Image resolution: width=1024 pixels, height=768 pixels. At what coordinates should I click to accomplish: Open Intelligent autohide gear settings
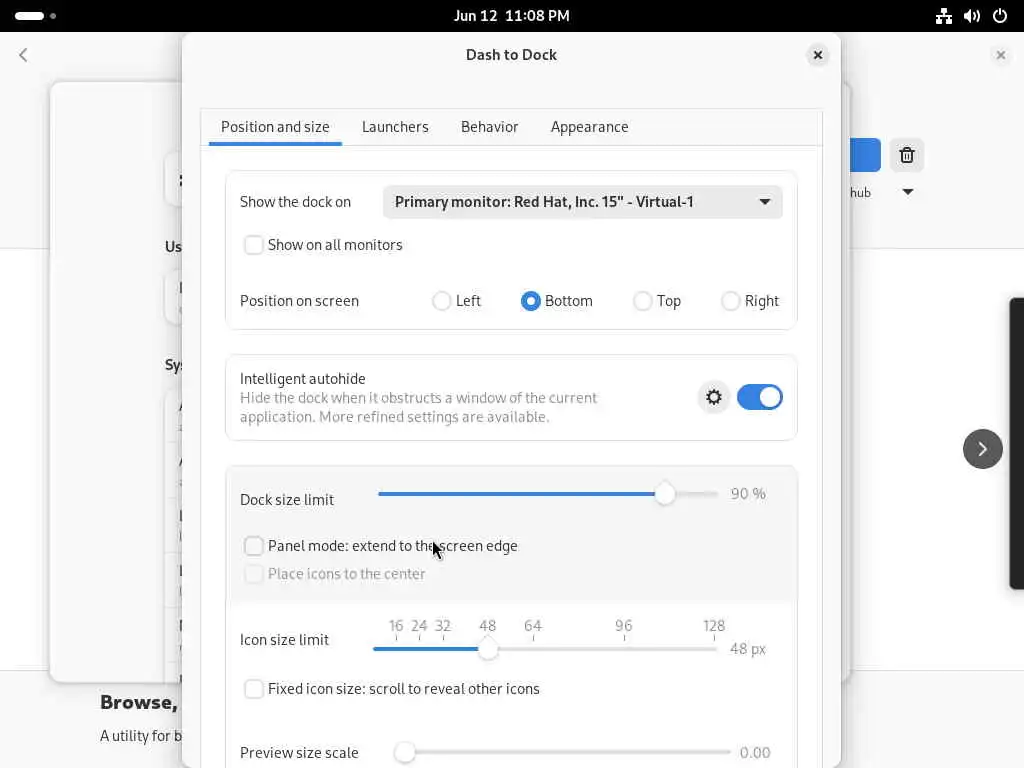[713, 397]
